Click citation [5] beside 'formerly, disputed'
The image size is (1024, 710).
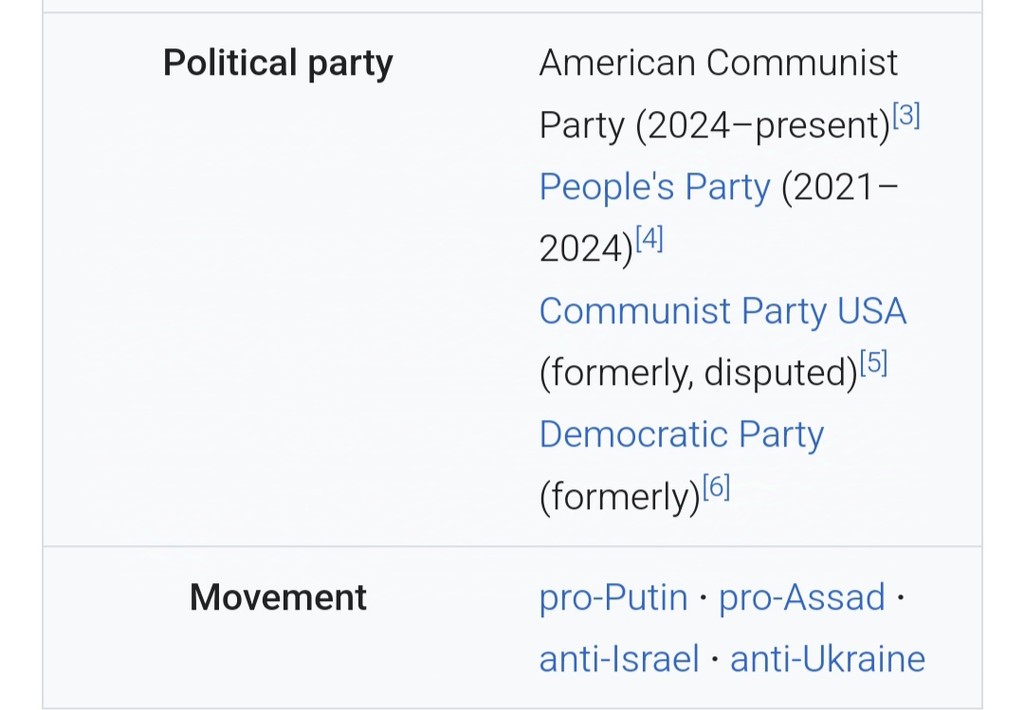(873, 364)
